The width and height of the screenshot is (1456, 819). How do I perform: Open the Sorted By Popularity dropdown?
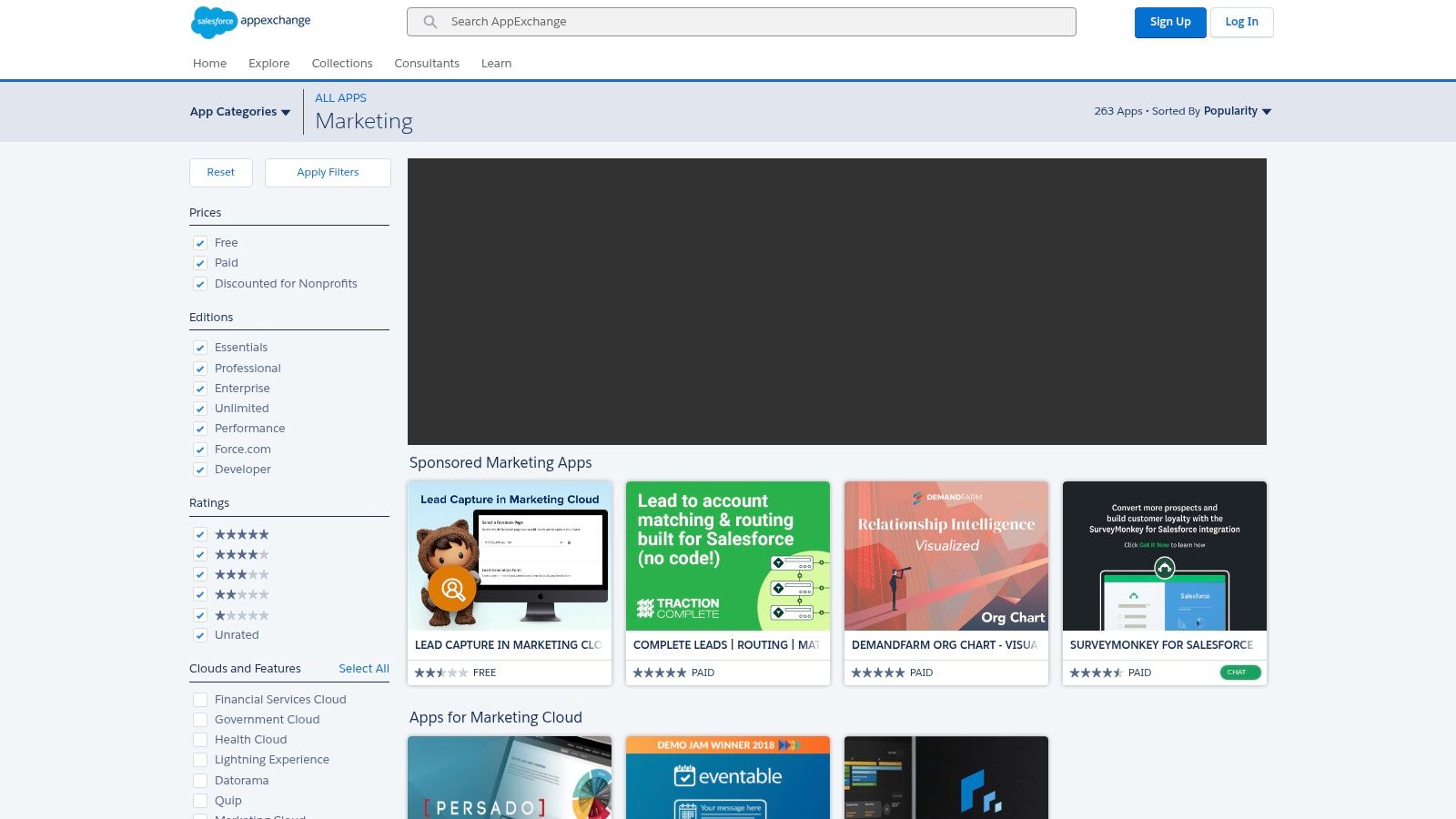click(x=1236, y=111)
